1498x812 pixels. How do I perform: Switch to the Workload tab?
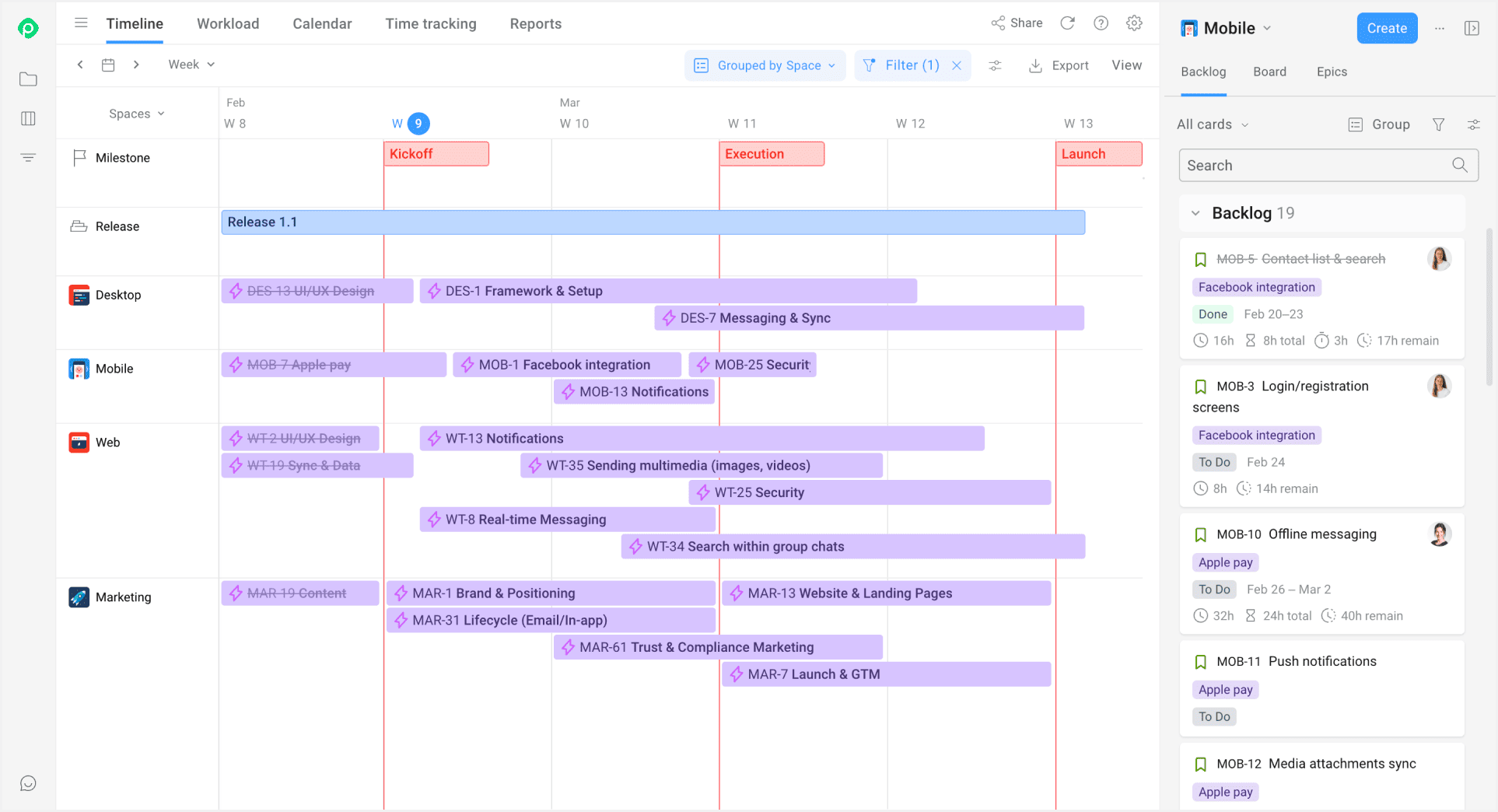(228, 23)
